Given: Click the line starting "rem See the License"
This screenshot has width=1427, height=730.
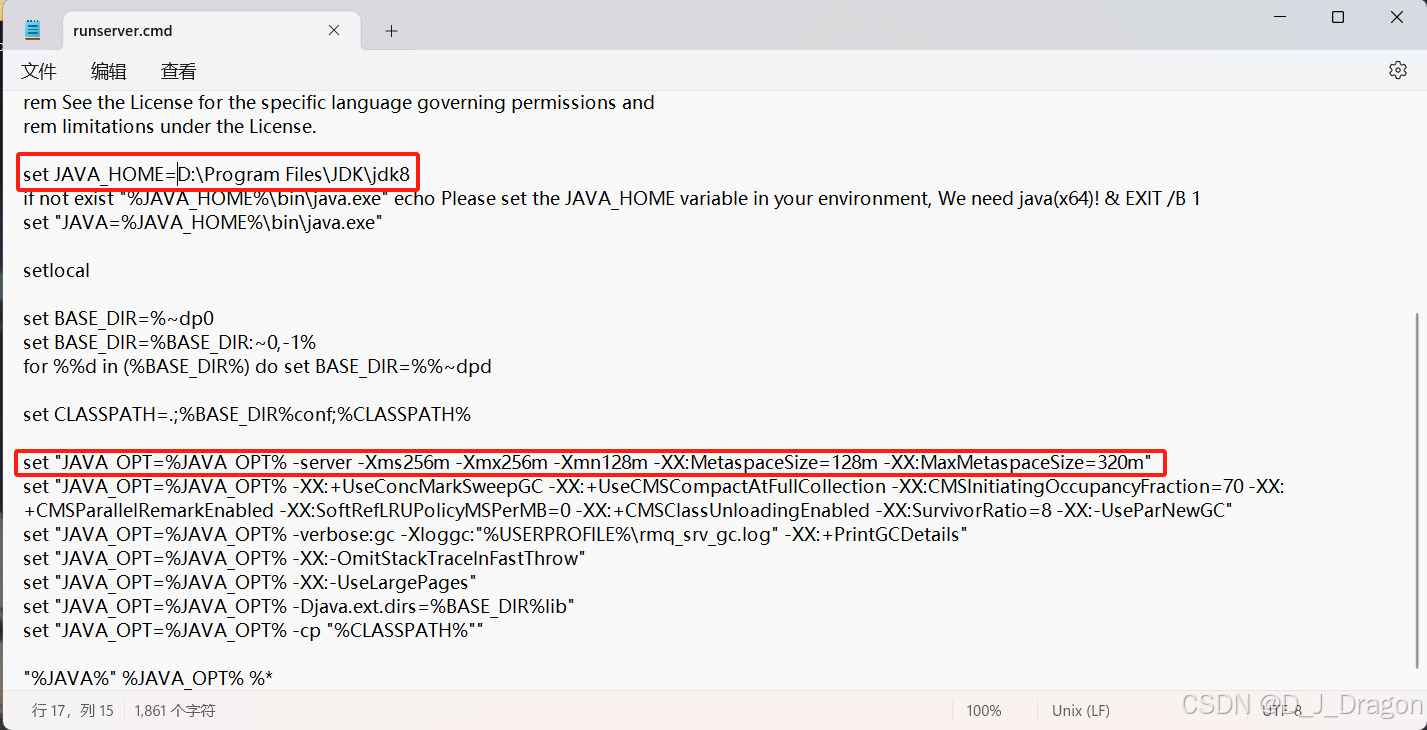Looking at the screenshot, I should click(339, 103).
